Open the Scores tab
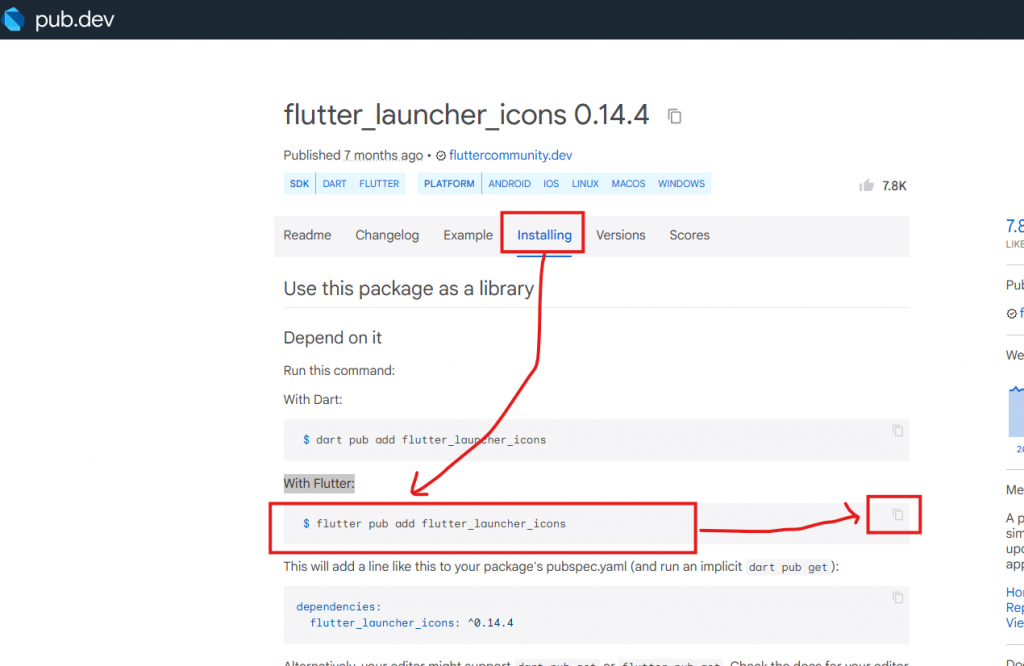 [689, 235]
